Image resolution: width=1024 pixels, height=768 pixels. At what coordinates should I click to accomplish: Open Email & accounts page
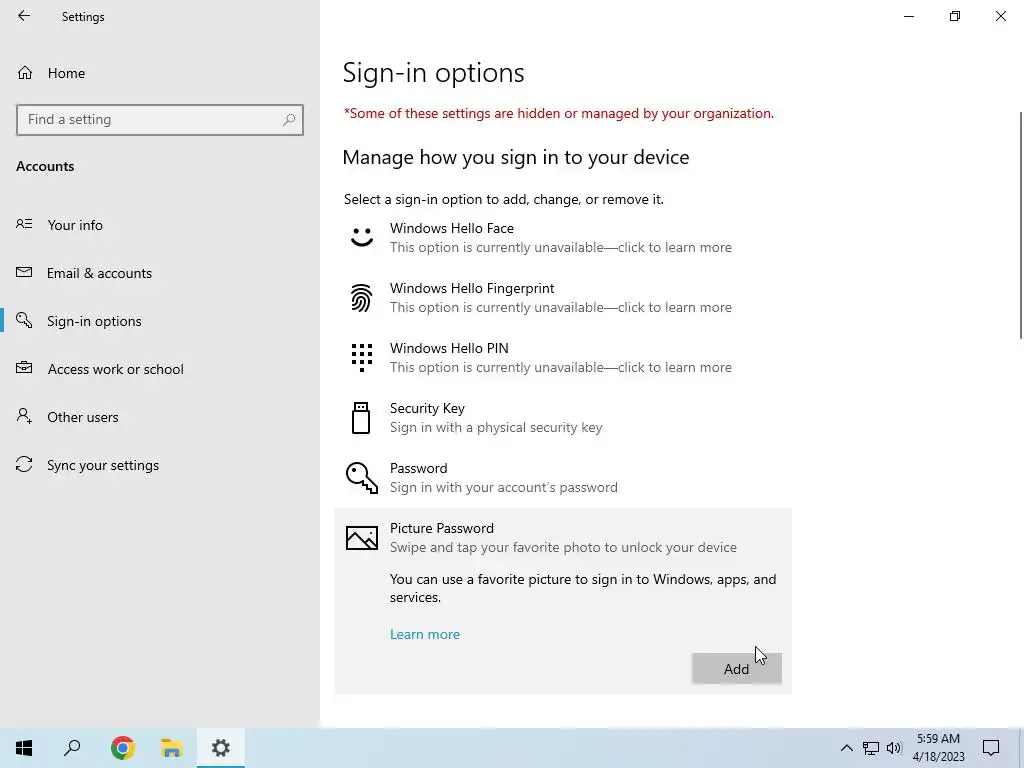coord(159,273)
